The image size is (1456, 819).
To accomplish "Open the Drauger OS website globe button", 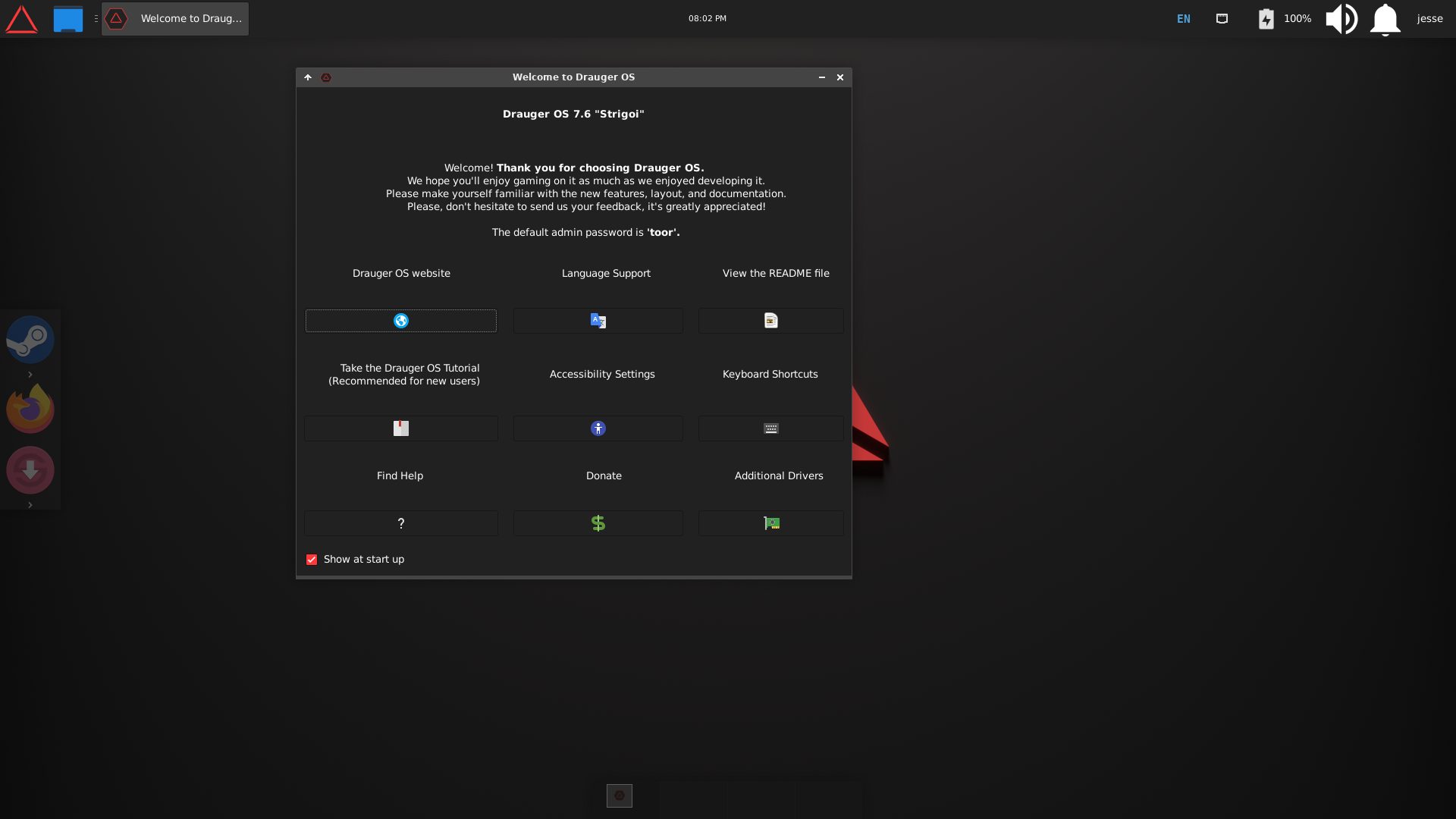I will point(401,321).
